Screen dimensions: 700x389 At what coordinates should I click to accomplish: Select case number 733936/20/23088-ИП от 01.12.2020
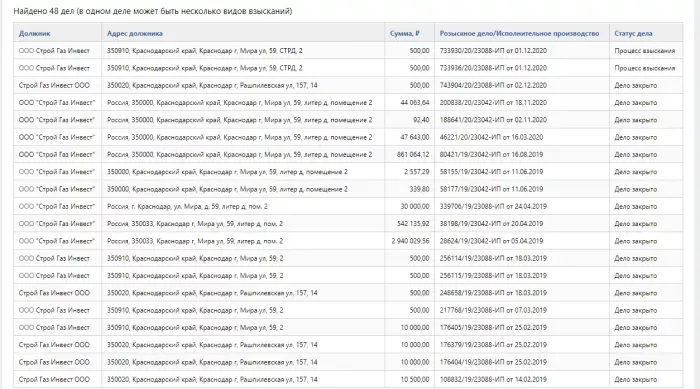(493, 68)
